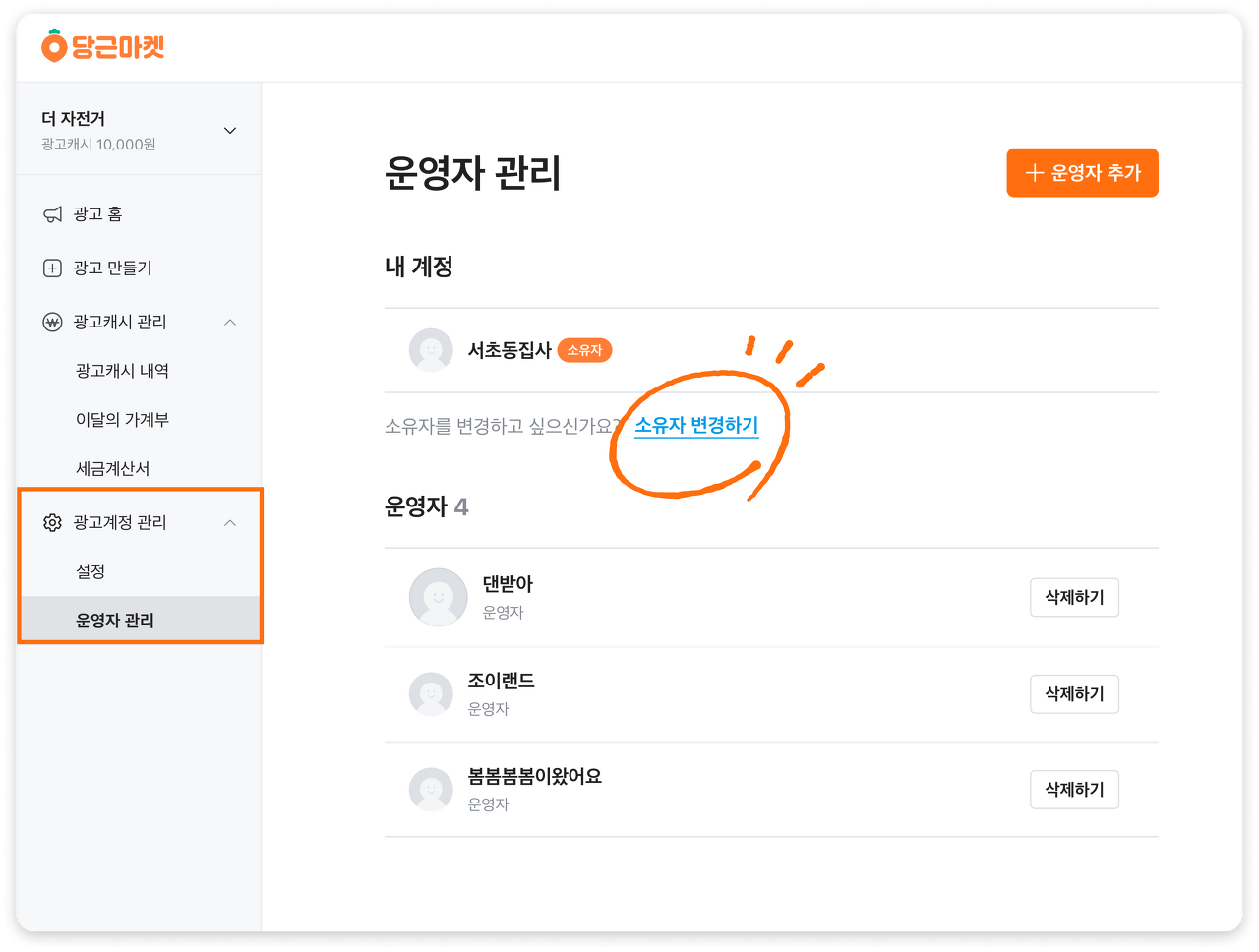The width and height of the screenshot is (1259, 952).
Task: Click the 광고캐시 관리 won icon
Action: pos(53,322)
